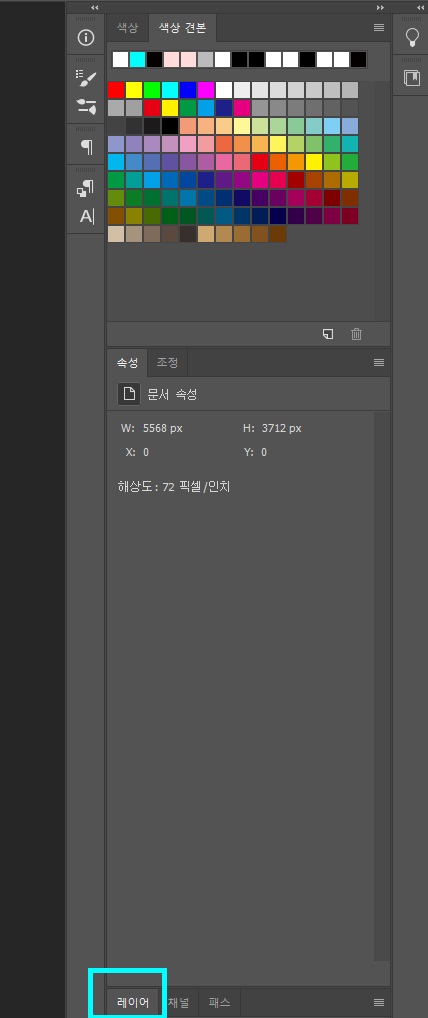Pick the bright magenta swatch in top grid row
The image size is (428, 1018).
(x=206, y=90)
